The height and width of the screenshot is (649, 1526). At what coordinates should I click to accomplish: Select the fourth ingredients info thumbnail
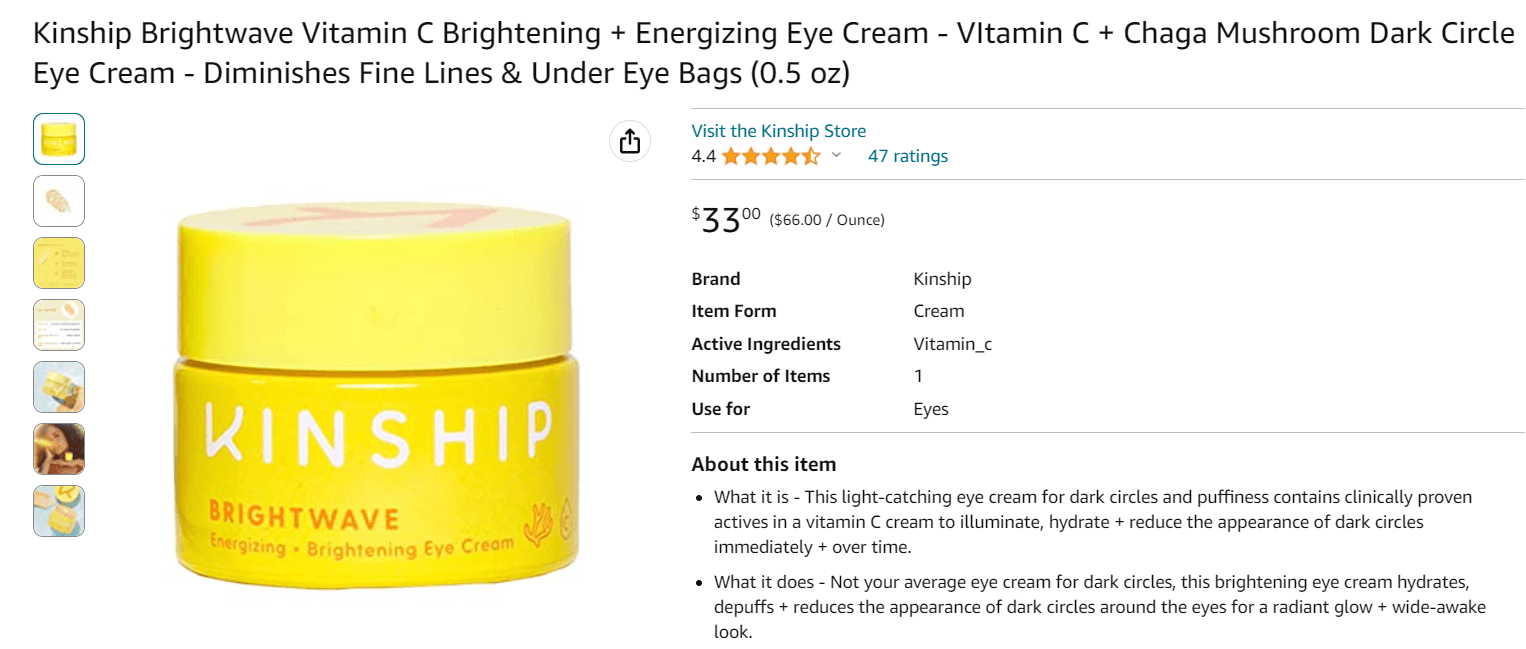[59, 325]
